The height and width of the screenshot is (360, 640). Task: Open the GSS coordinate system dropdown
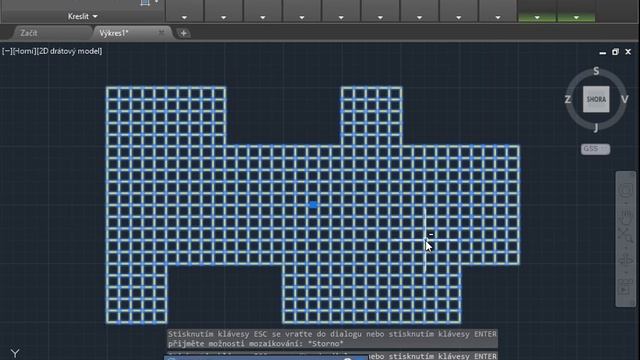596,149
